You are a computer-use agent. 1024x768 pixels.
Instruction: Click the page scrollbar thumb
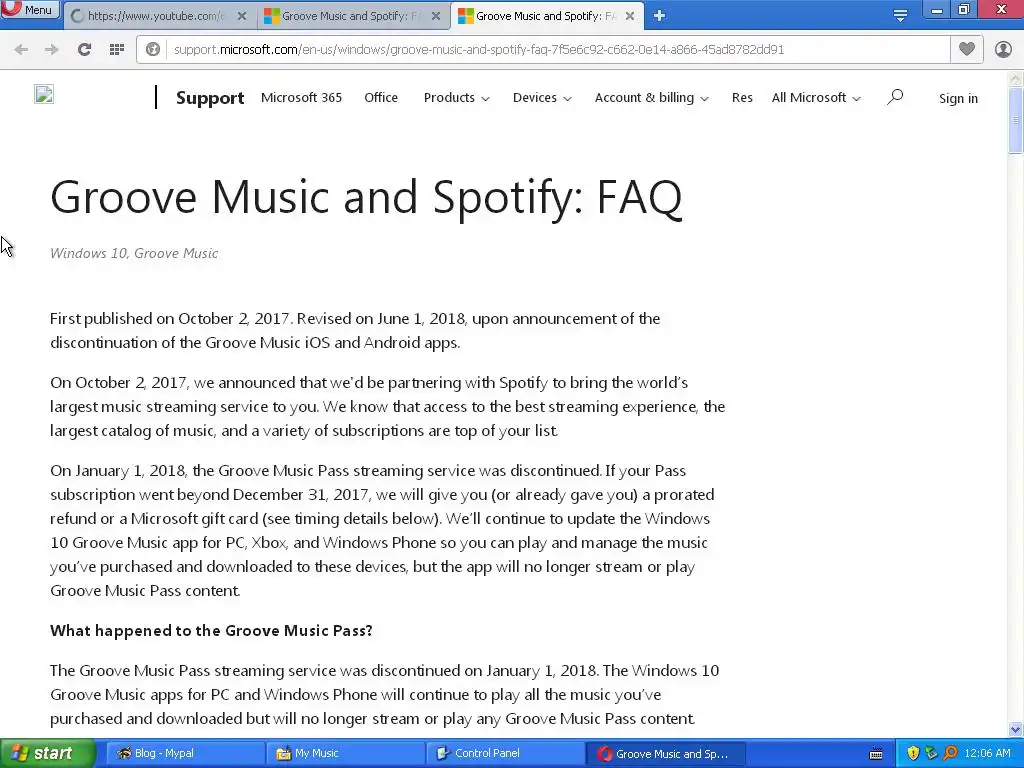tap(1015, 120)
